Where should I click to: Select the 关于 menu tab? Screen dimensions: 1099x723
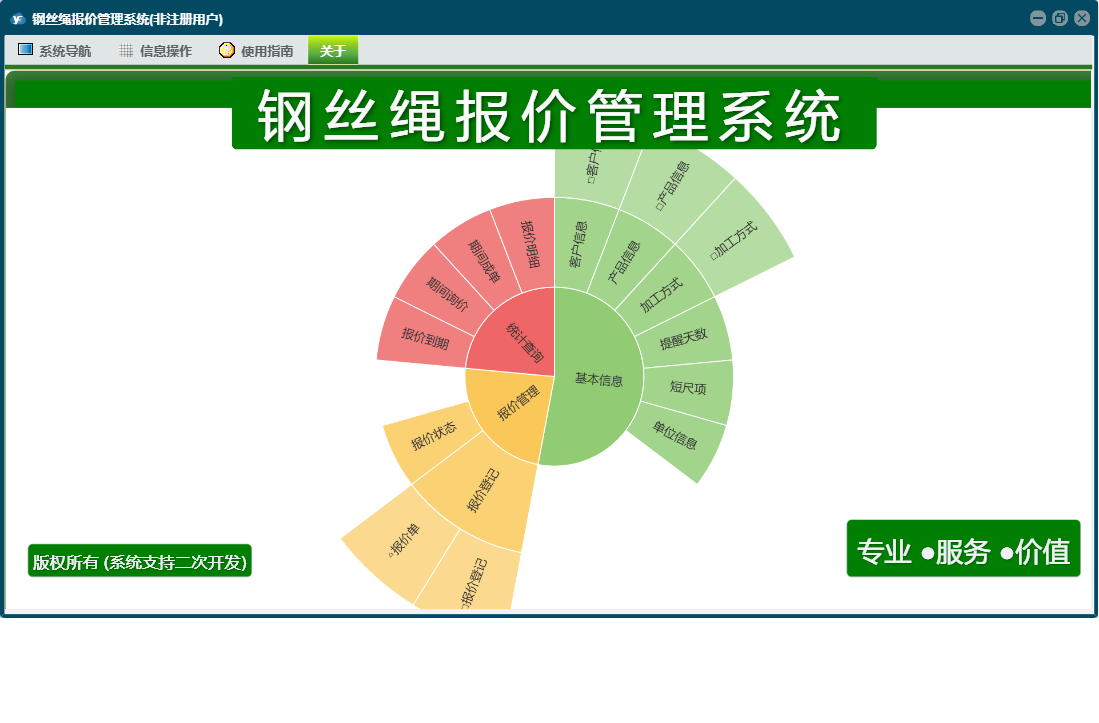point(333,50)
